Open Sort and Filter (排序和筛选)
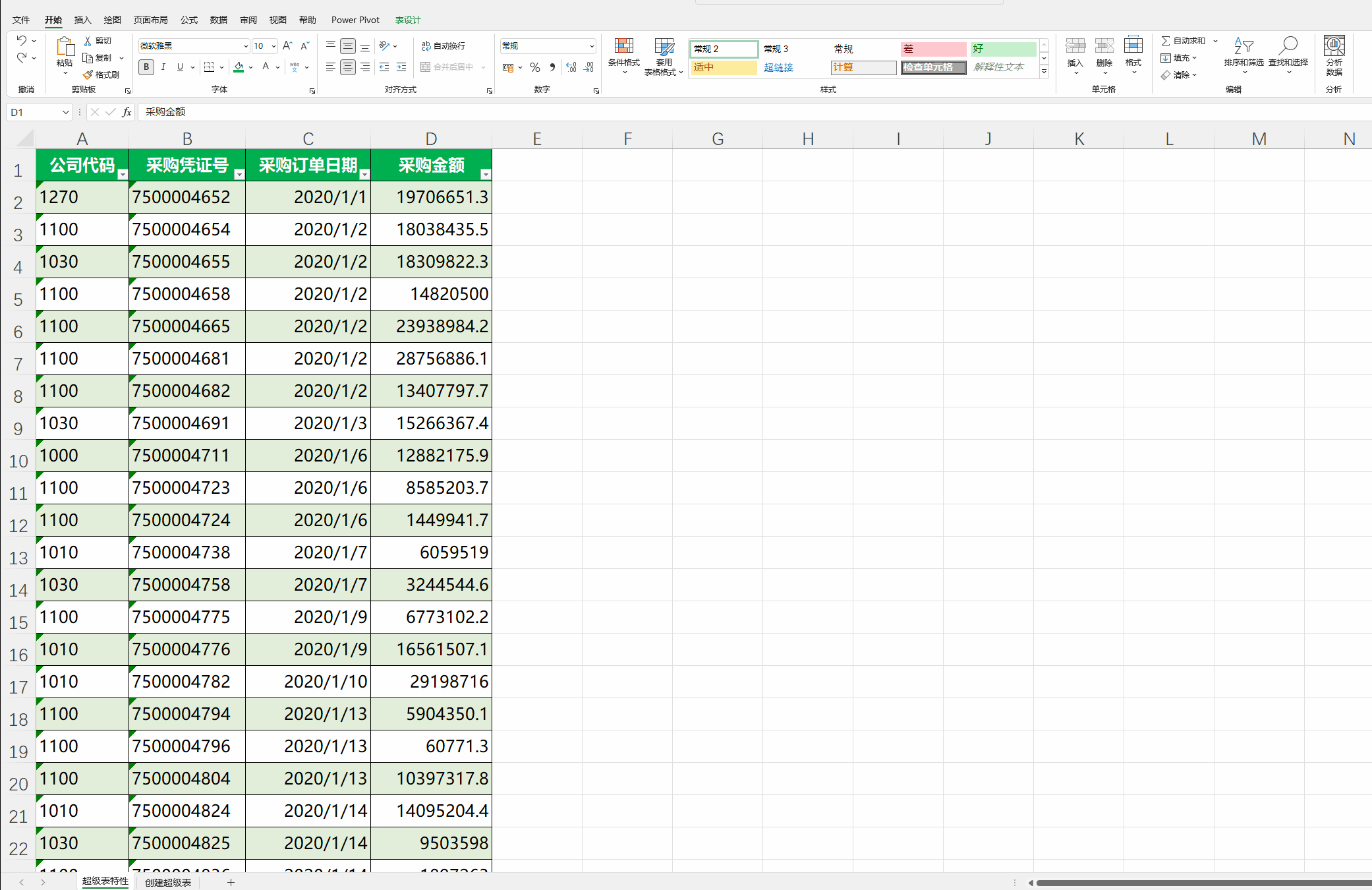This screenshot has width=1372, height=890. point(1243,51)
